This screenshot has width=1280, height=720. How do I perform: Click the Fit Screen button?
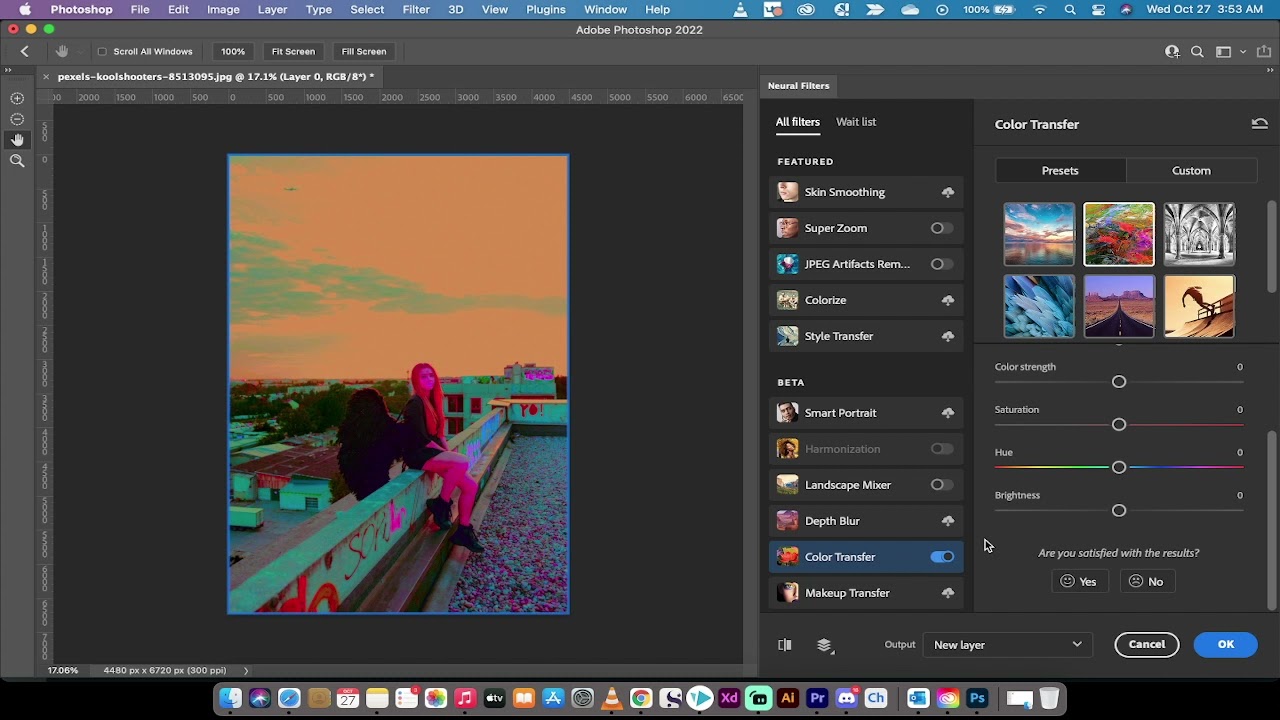point(293,51)
